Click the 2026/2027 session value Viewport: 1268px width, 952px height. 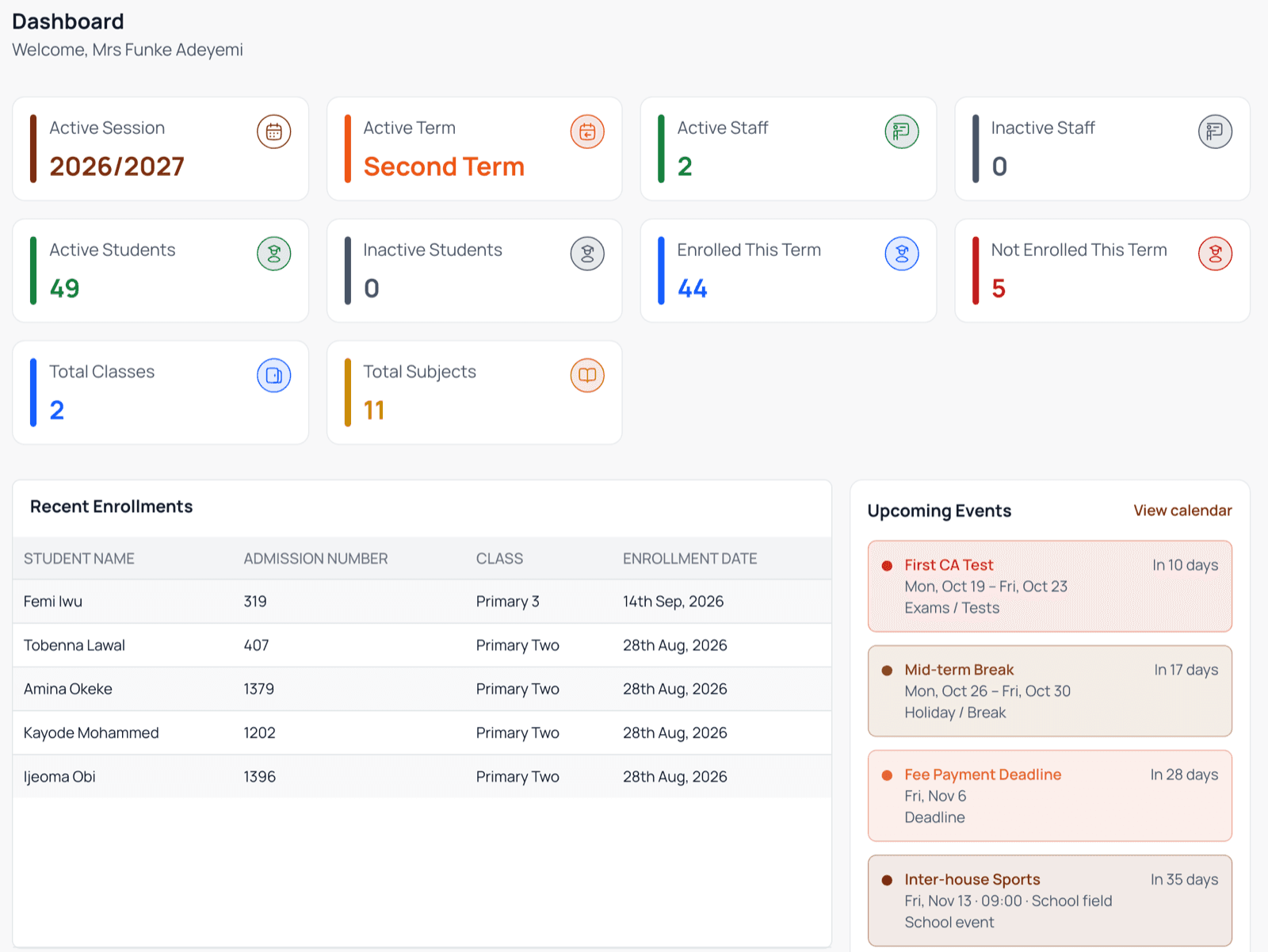coord(116,166)
